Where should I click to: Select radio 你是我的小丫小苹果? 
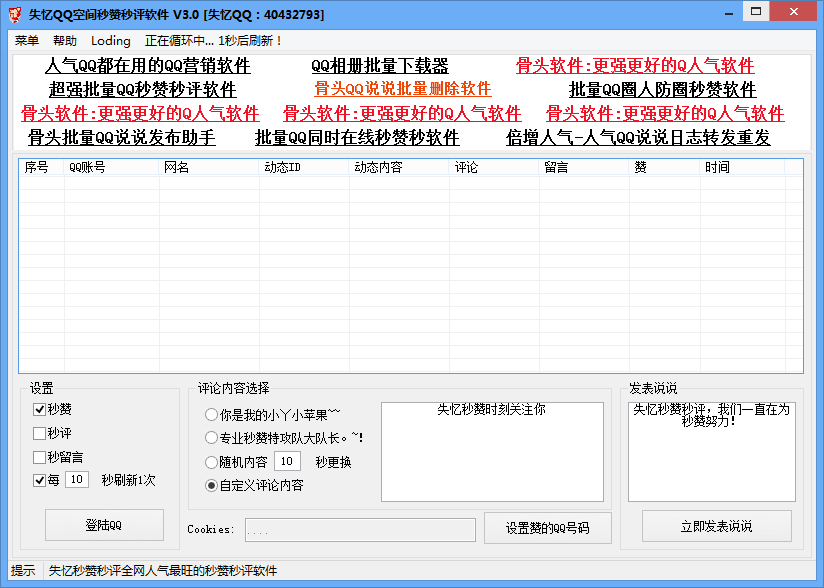(211, 415)
